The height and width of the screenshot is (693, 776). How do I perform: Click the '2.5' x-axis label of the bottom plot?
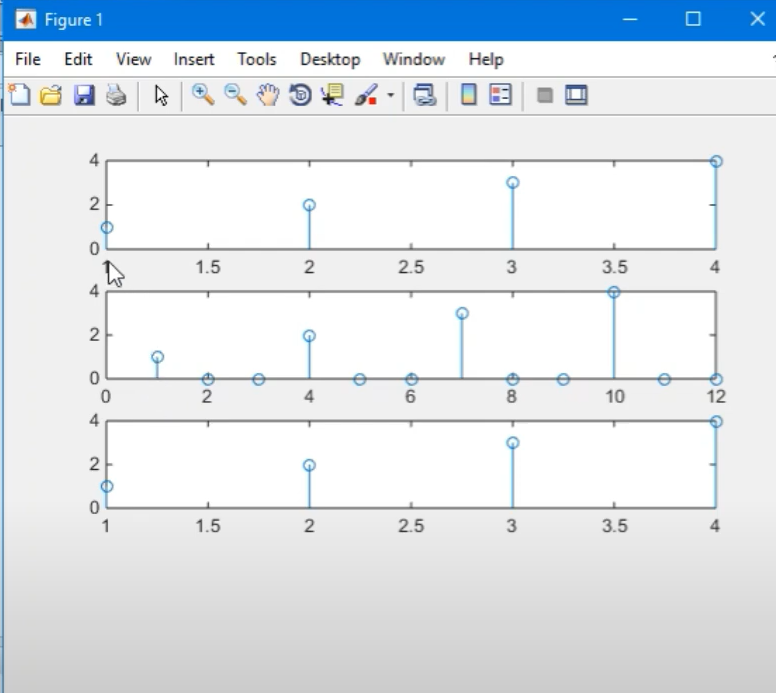[x=411, y=526]
